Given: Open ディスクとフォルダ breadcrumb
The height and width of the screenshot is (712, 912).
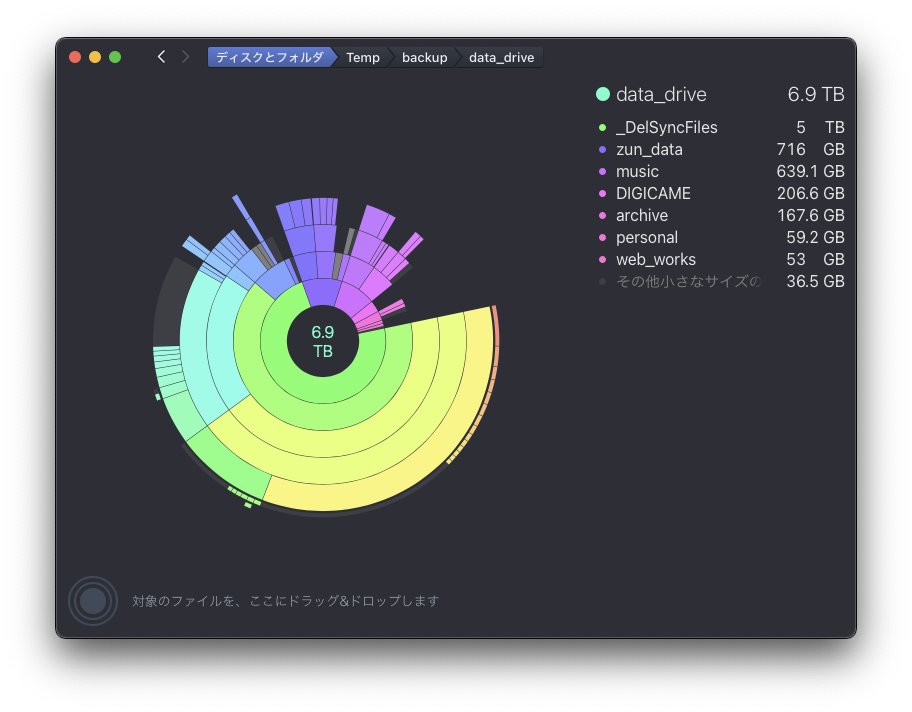Looking at the screenshot, I should coord(270,57).
